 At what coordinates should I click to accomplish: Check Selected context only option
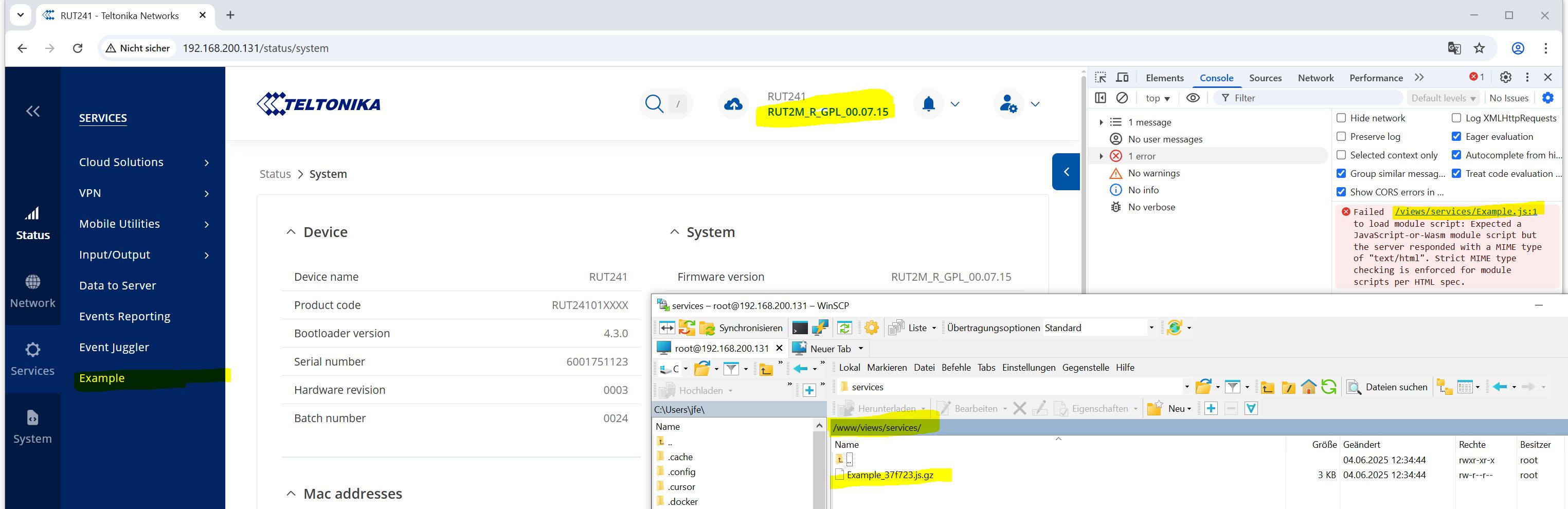coord(1341,155)
